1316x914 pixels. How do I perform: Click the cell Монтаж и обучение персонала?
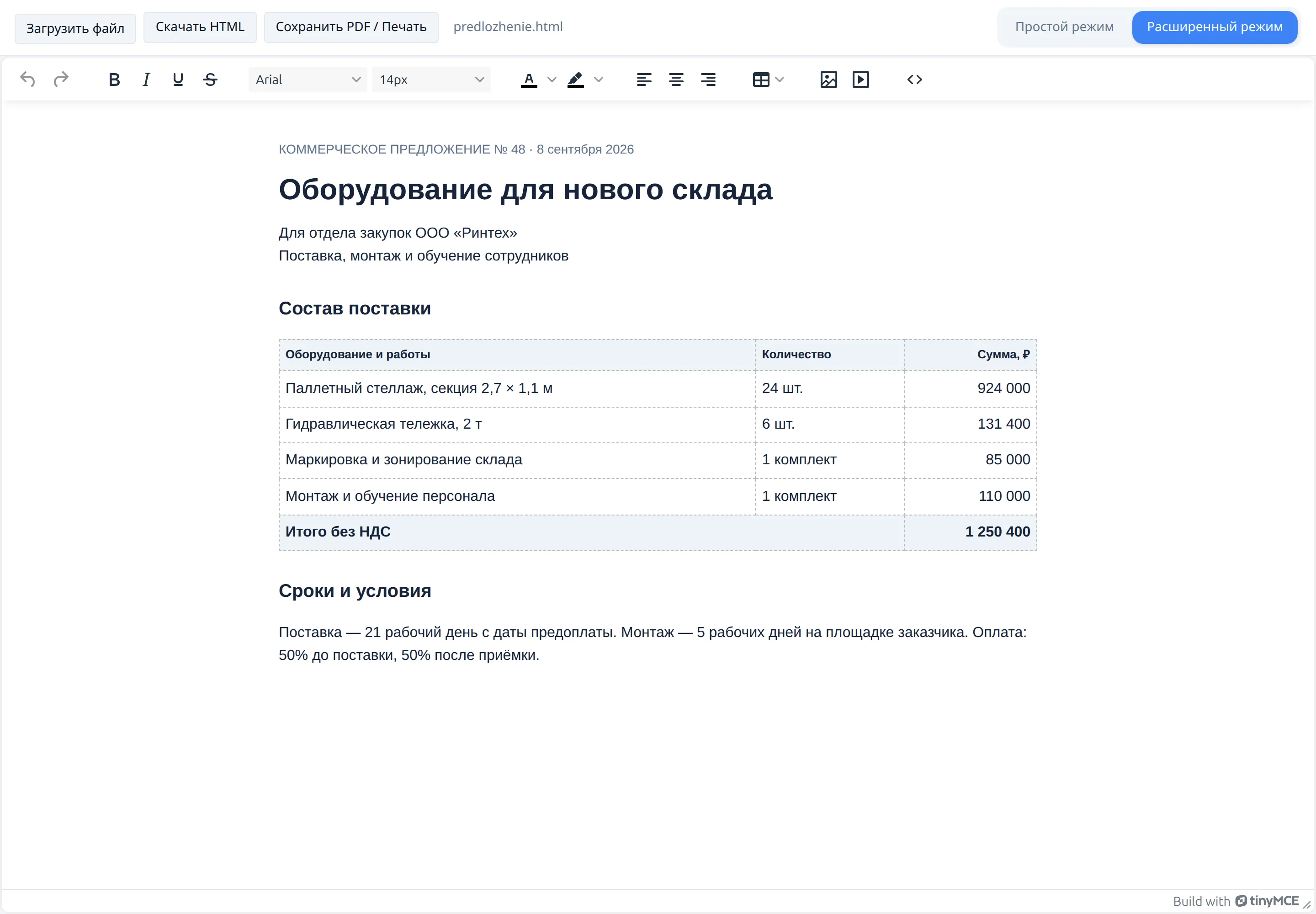tap(516, 496)
